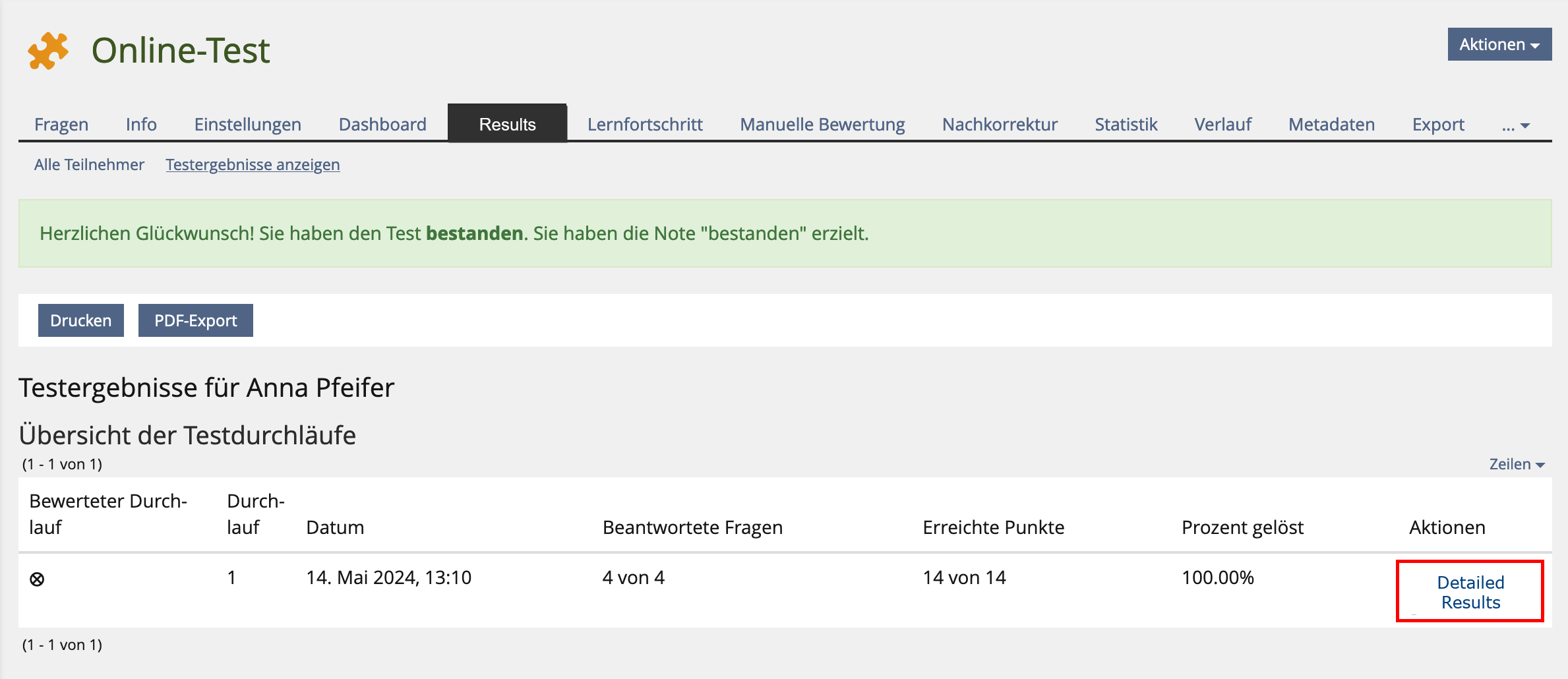Click the Aktionen column header in table

click(1447, 527)
